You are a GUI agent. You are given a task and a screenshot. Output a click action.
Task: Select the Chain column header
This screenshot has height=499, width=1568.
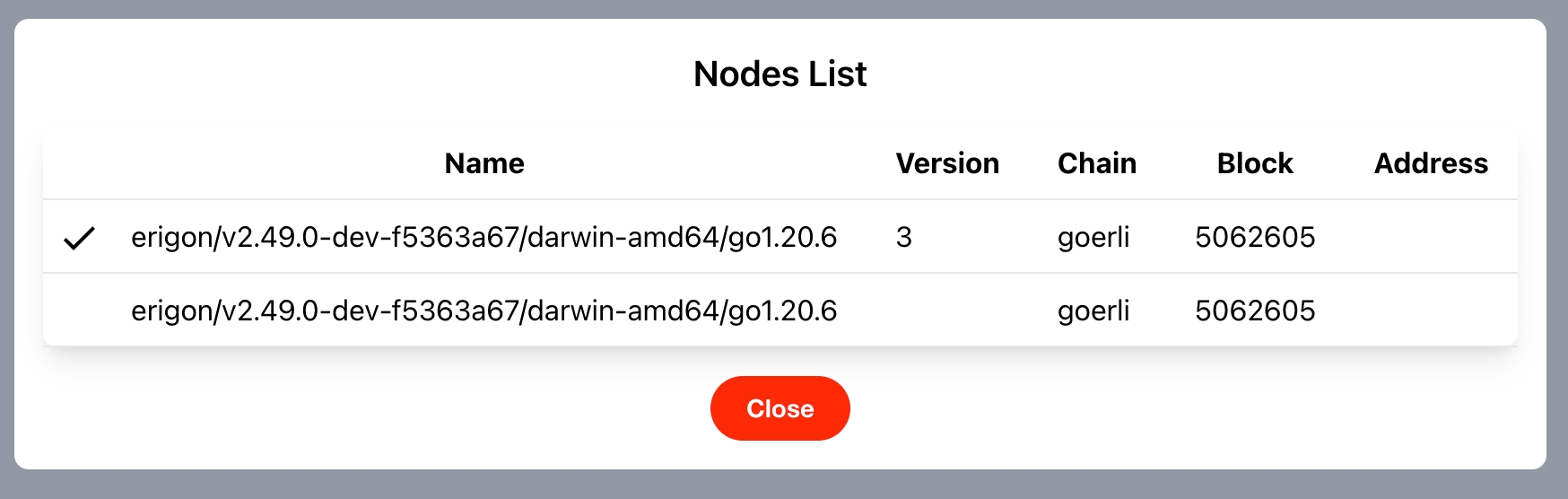click(x=1096, y=163)
